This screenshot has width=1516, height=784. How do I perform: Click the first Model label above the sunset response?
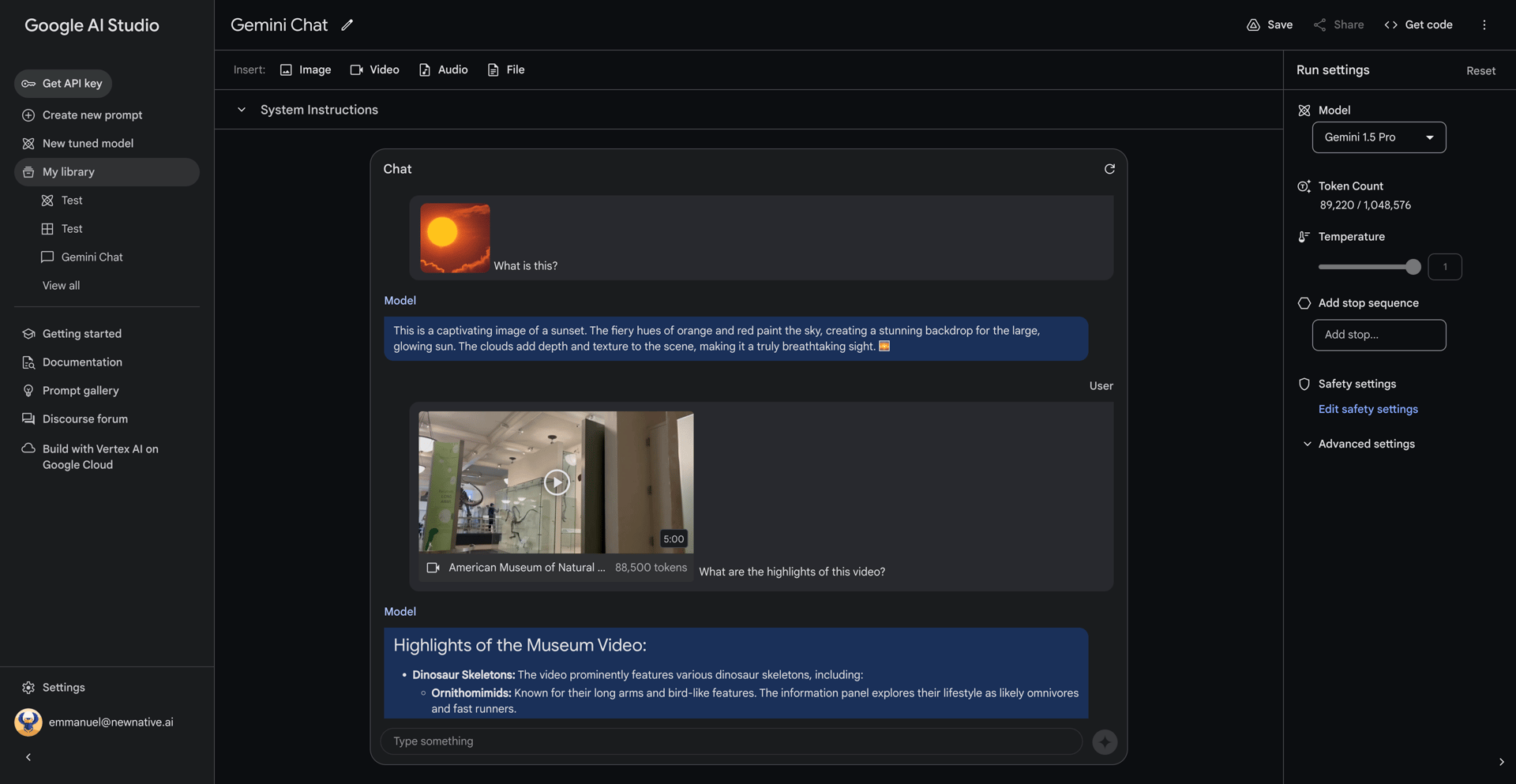coord(400,300)
